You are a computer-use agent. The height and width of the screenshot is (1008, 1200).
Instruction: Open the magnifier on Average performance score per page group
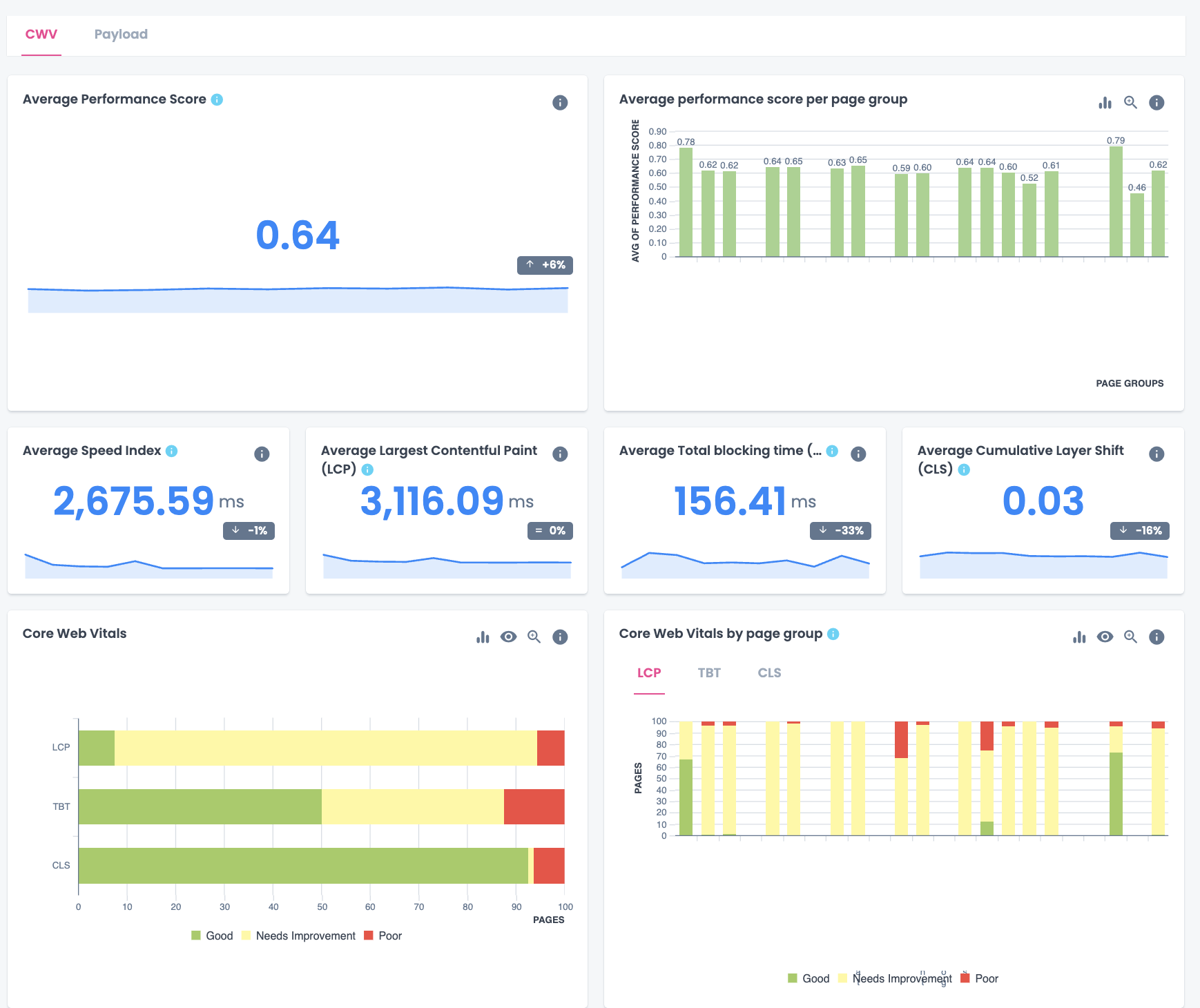(1130, 102)
